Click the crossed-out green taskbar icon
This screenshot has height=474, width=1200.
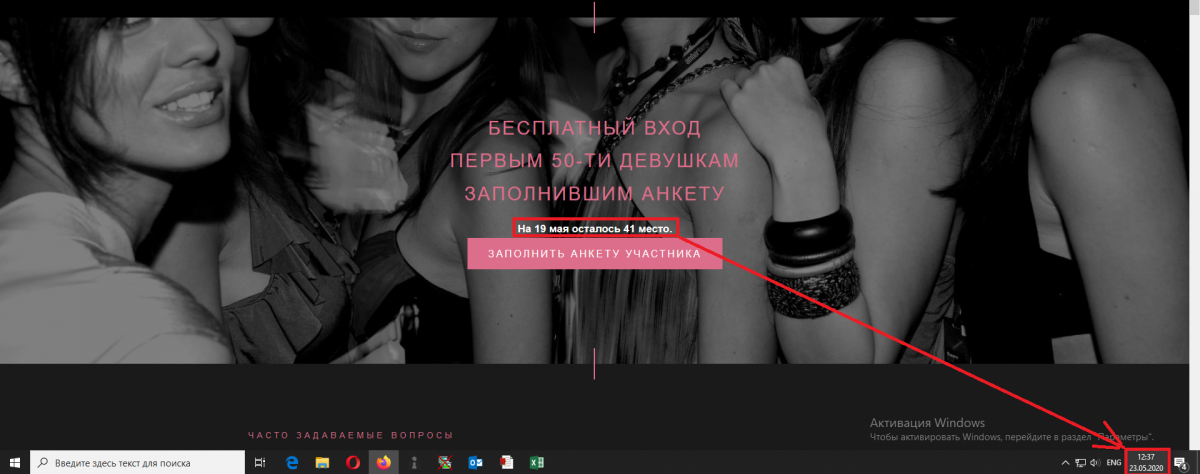point(445,463)
